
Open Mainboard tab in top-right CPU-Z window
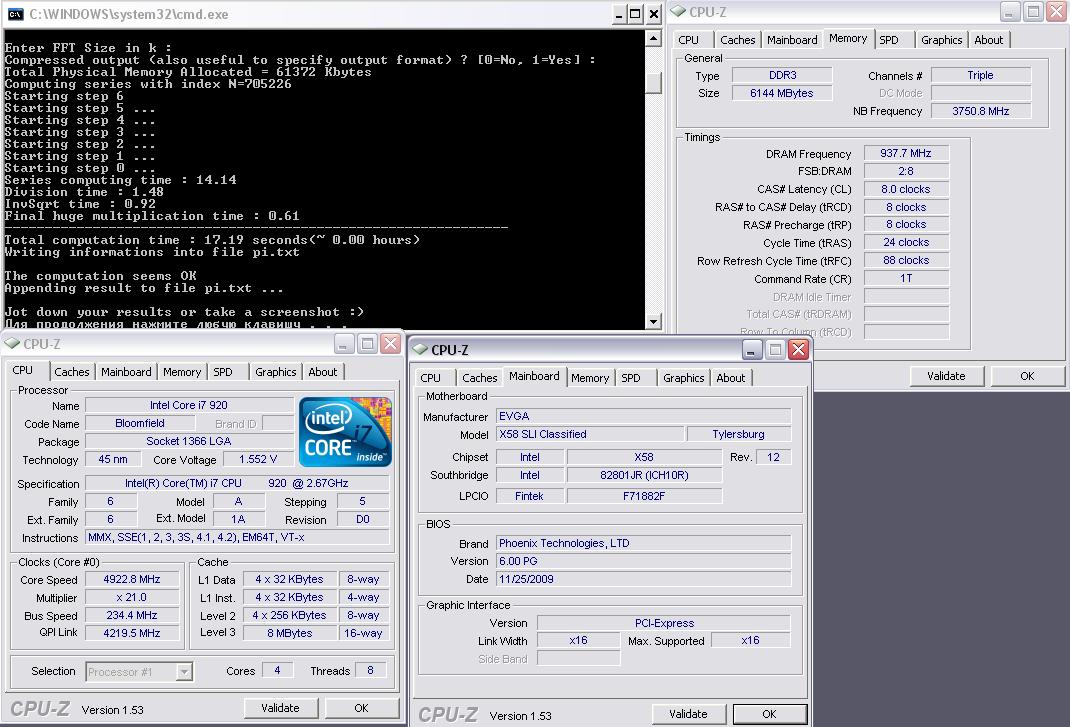coord(792,40)
